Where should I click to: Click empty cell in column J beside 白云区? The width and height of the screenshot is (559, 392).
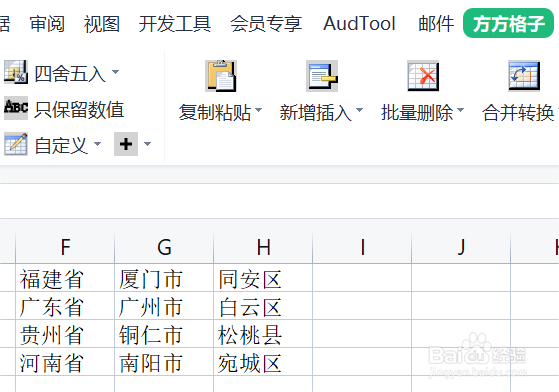[461, 306]
